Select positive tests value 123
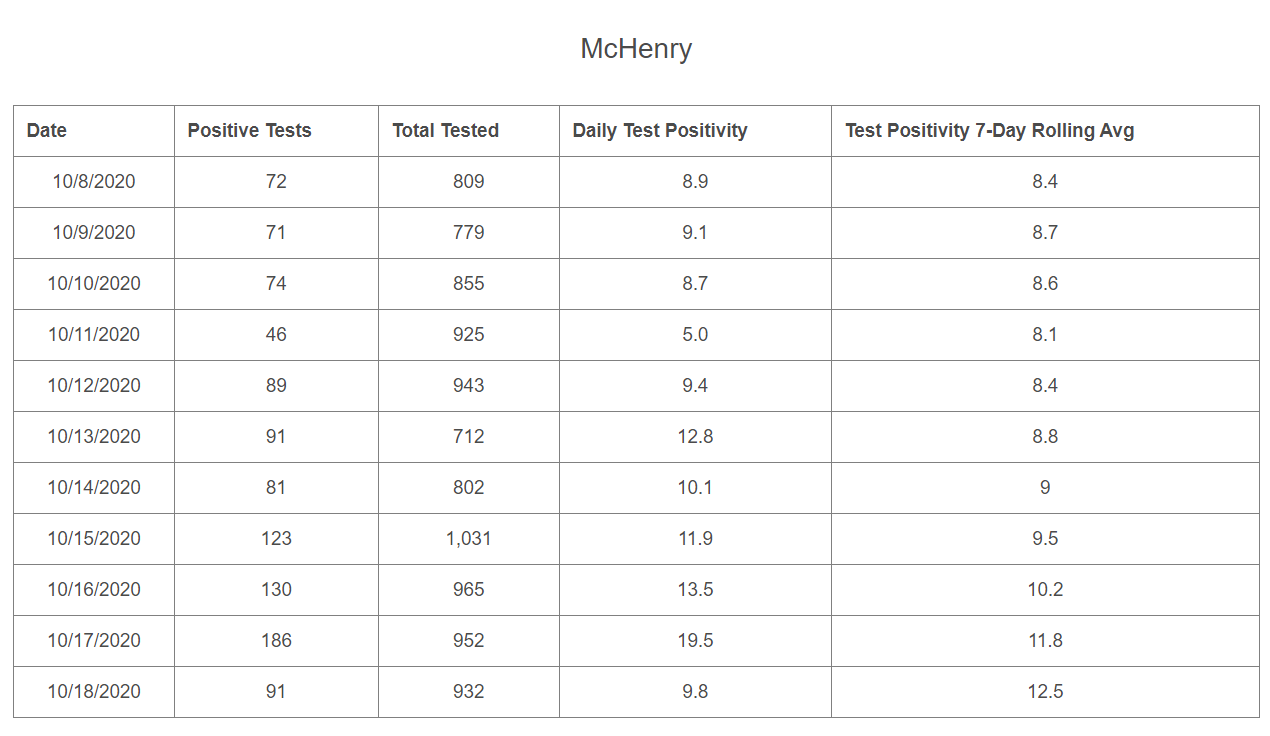 click(276, 538)
